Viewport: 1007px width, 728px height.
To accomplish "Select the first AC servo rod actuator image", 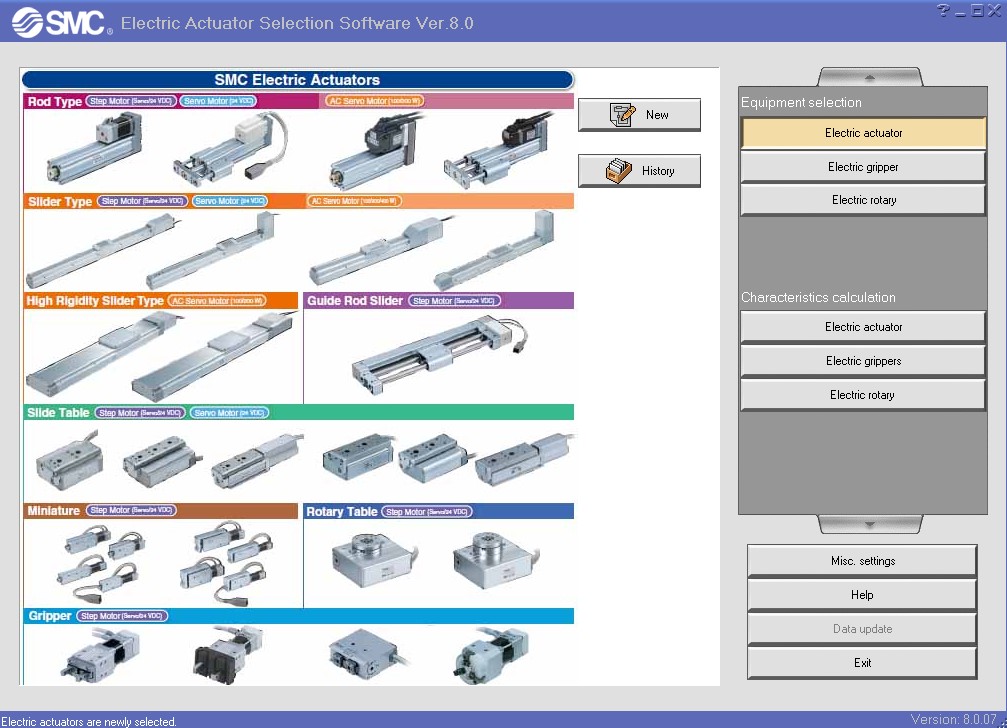I will (378, 150).
